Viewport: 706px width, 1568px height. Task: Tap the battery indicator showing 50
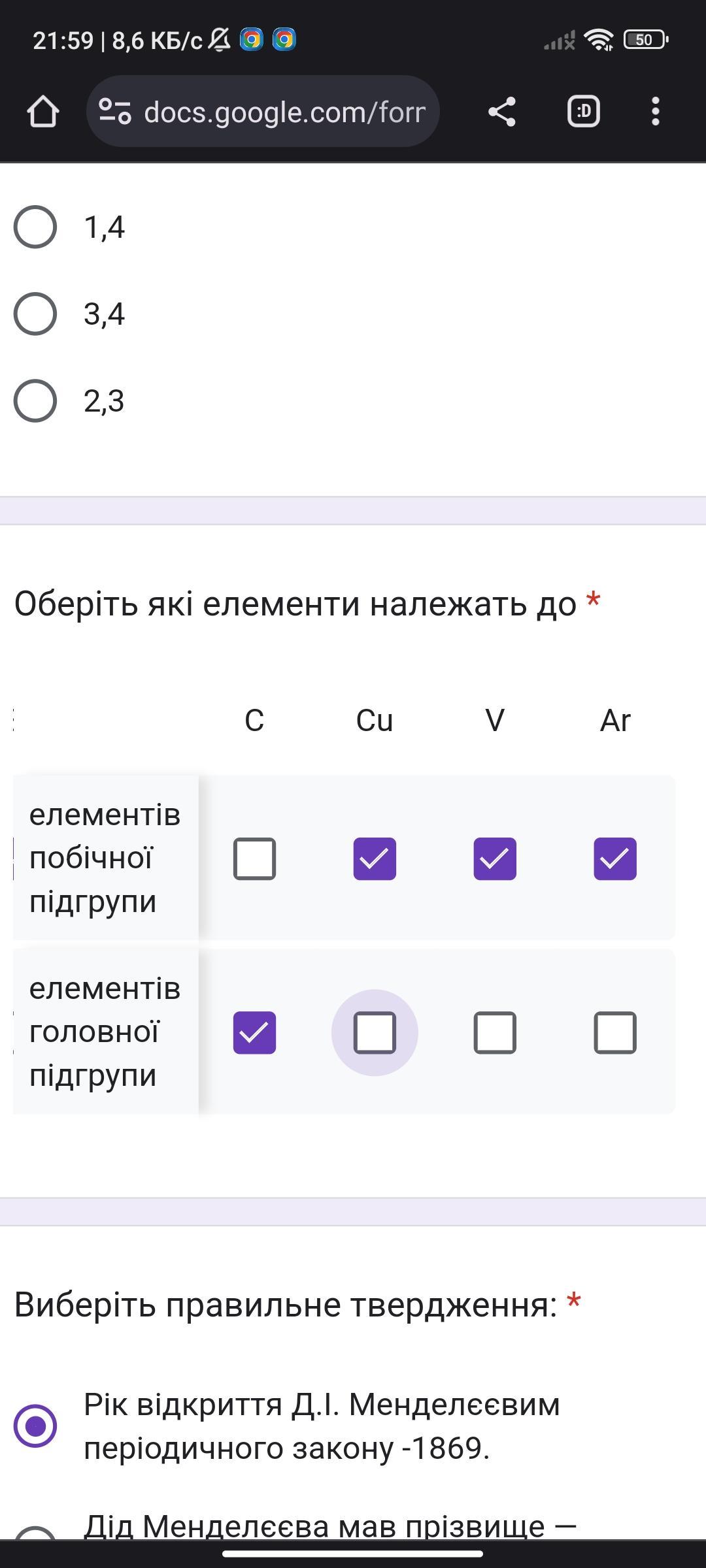pyautogui.click(x=646, y=40)
